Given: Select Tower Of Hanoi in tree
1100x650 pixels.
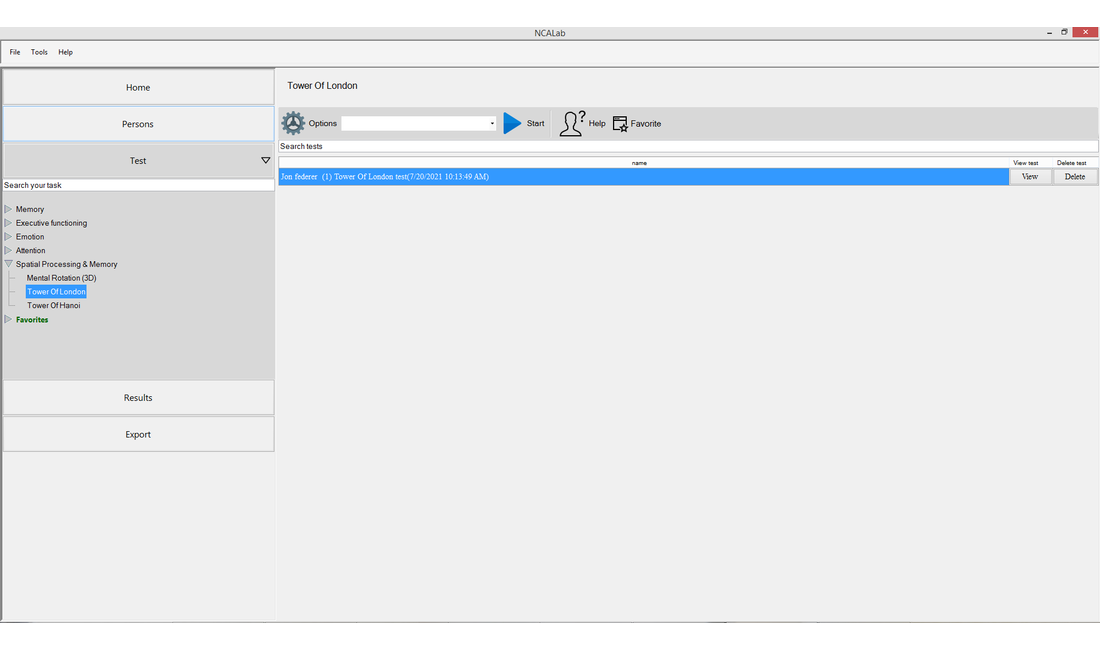Looking at the screenshot, I should click(54, 306).
